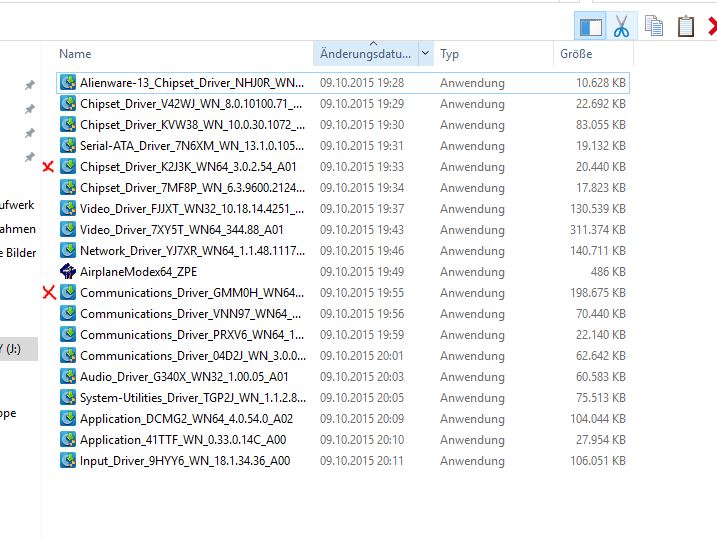Image resolution: width=717 pixels, height=540 pixels.
Task: Sort files by the Name column header
Action: click(x=75, y=54)
